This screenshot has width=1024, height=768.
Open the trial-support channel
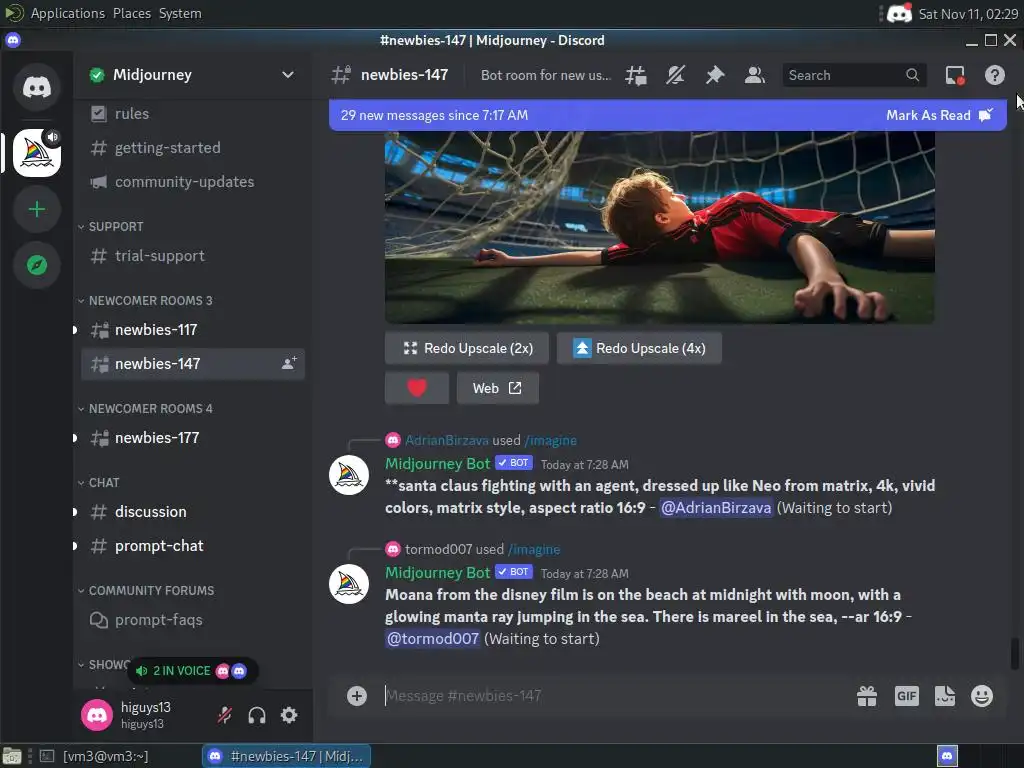[193, 255]
